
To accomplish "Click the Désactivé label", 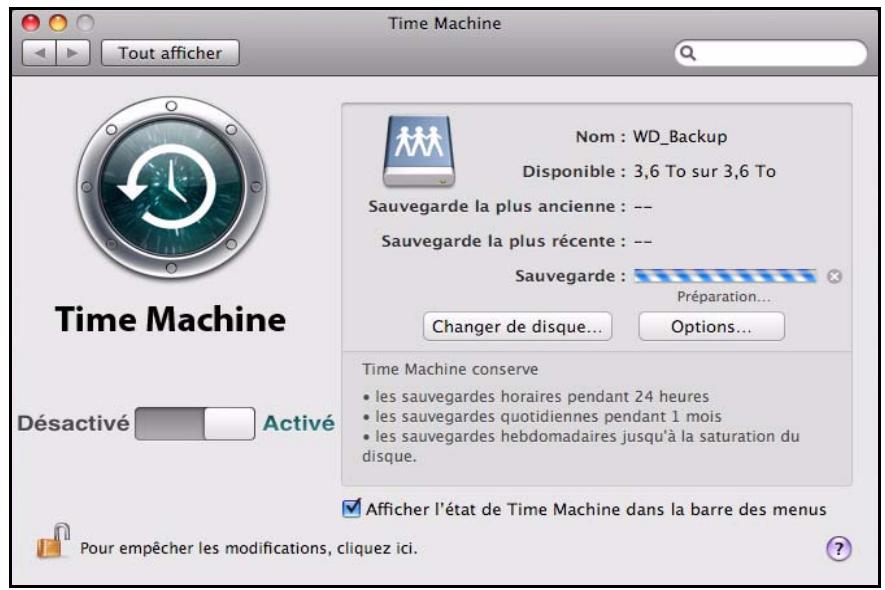I will point(73,423).
